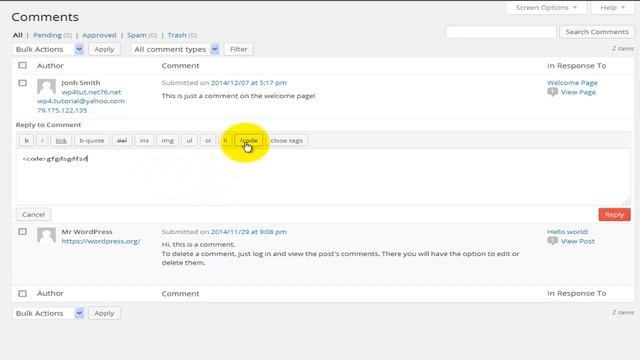The width and height of the screenshot is (640, 360).
Task: Click Jonh Smith's avatar image
Action: (46, 87)
